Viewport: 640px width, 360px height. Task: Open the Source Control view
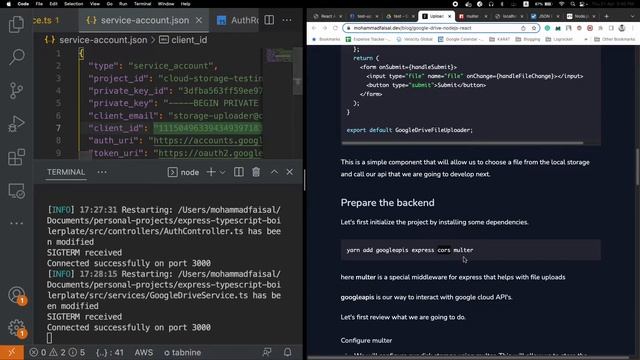pos(16,91)
